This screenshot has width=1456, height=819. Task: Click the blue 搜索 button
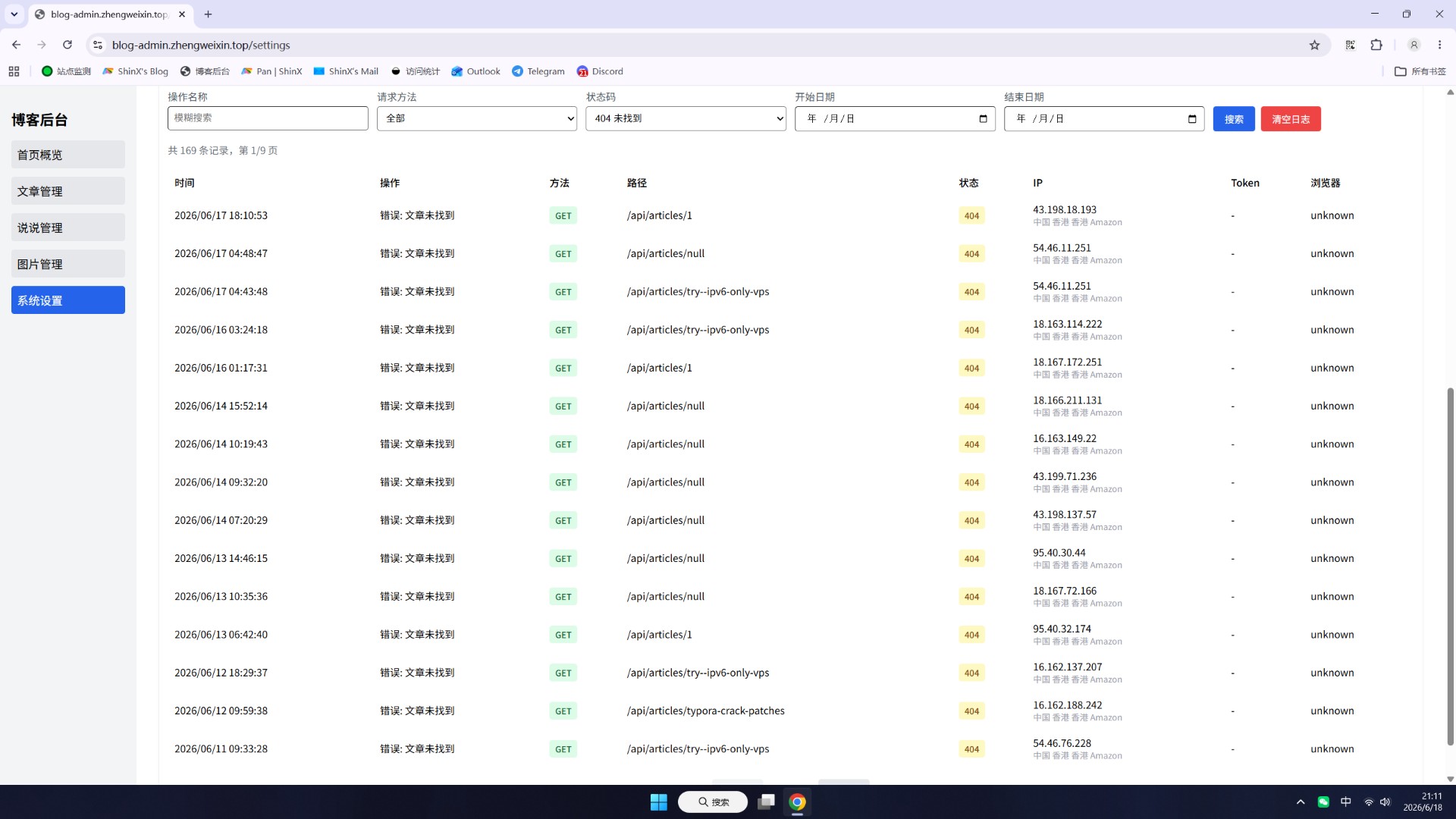coord(1234,119)
